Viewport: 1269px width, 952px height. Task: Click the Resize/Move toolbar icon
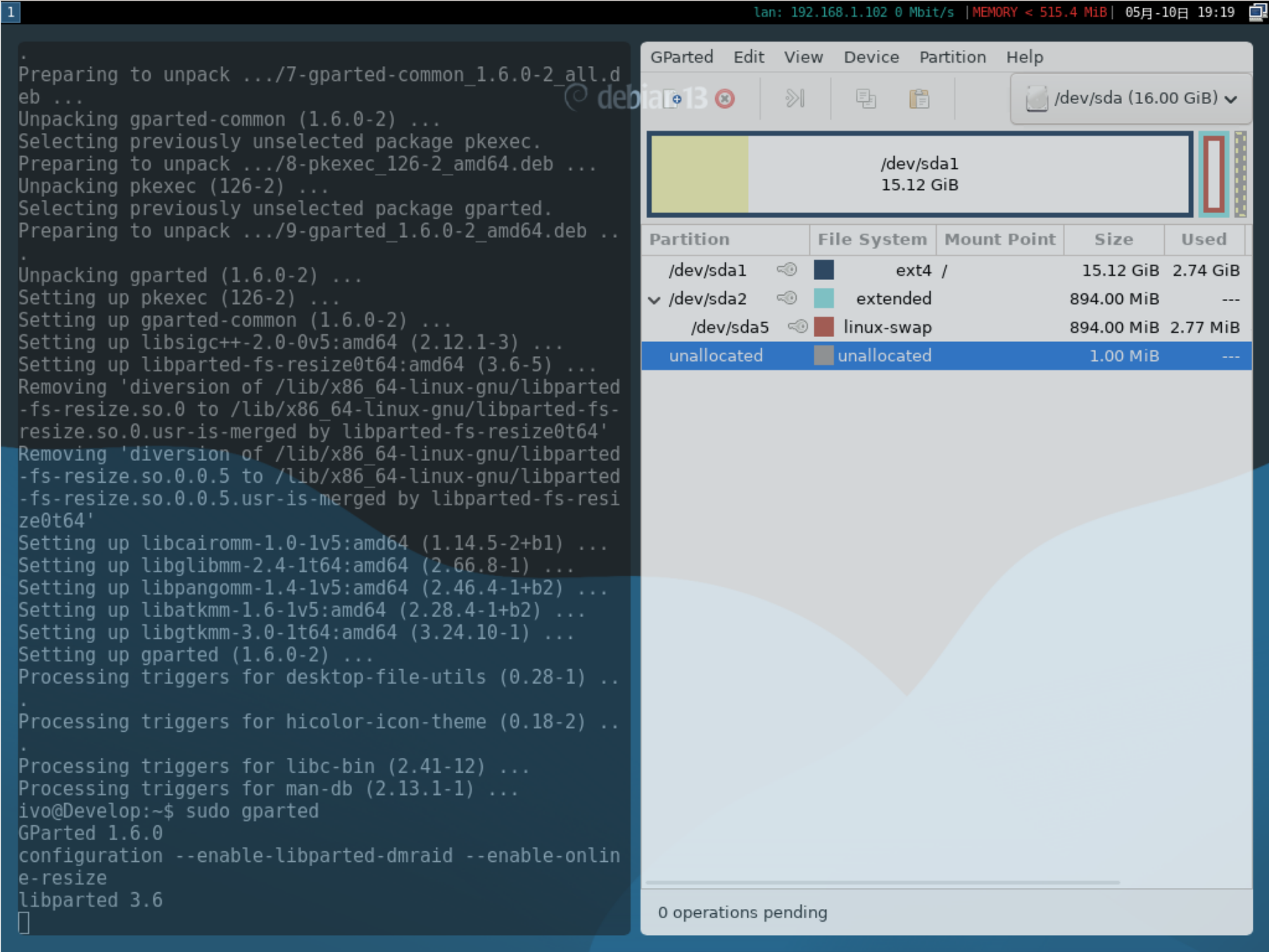[x=795, y=99]
